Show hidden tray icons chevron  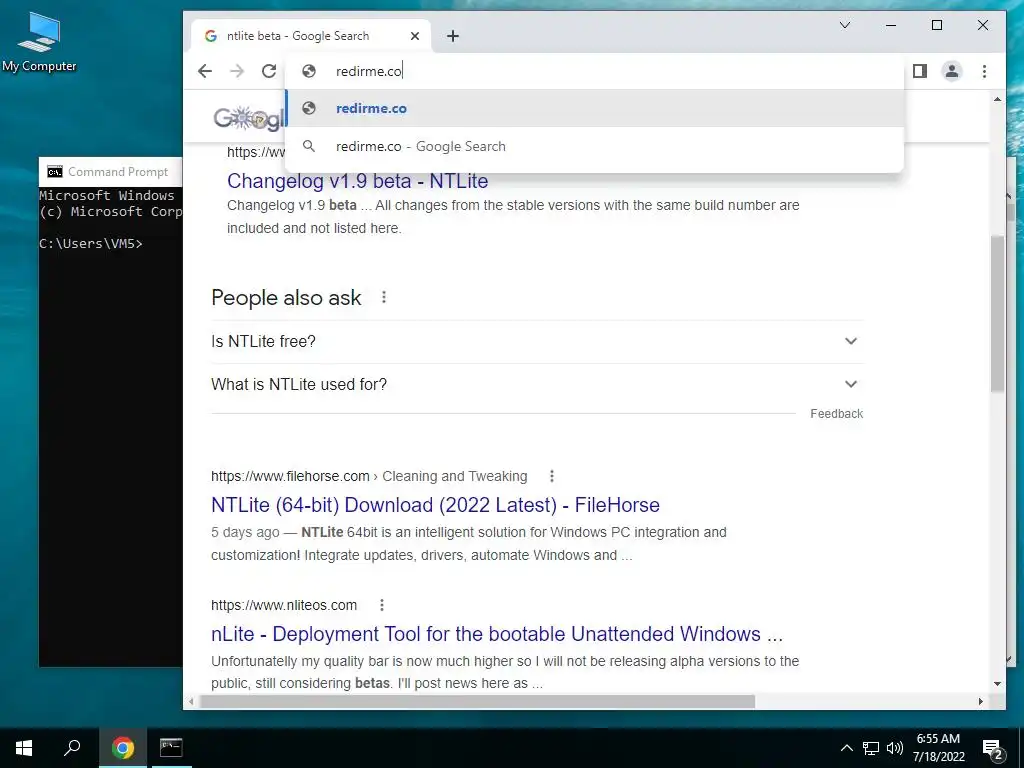846,748
